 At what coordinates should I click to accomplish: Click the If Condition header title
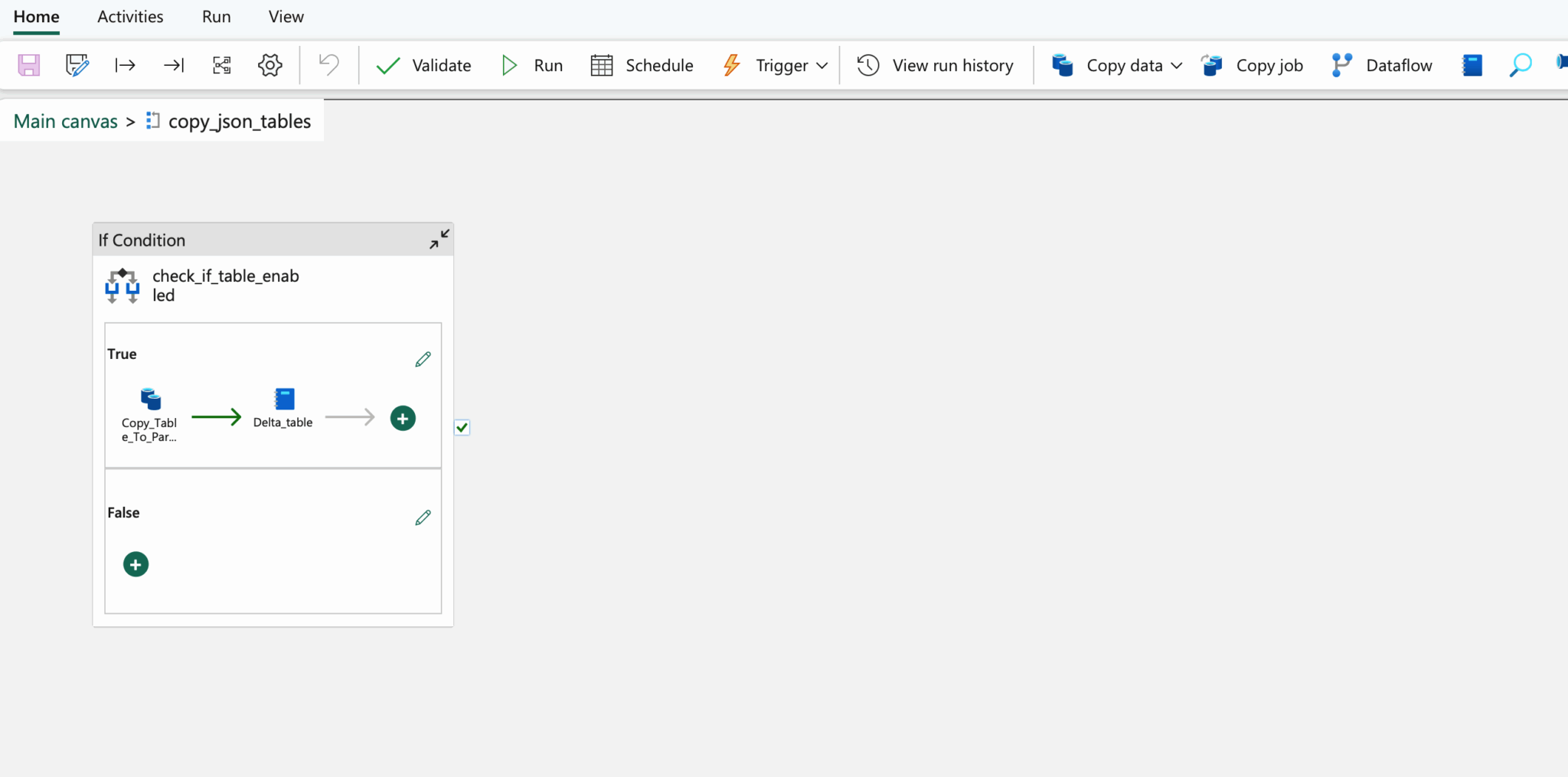tap(142, 240)
